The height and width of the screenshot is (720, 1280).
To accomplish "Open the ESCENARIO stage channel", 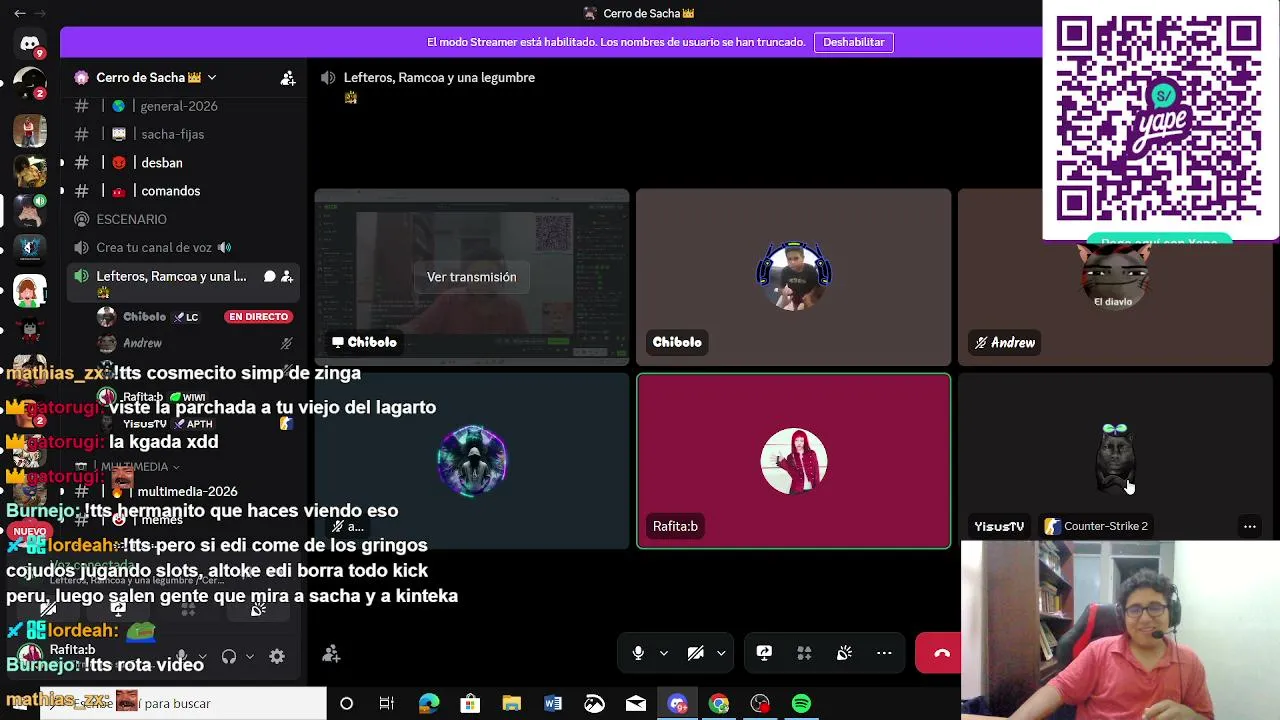I will [132, 219].
